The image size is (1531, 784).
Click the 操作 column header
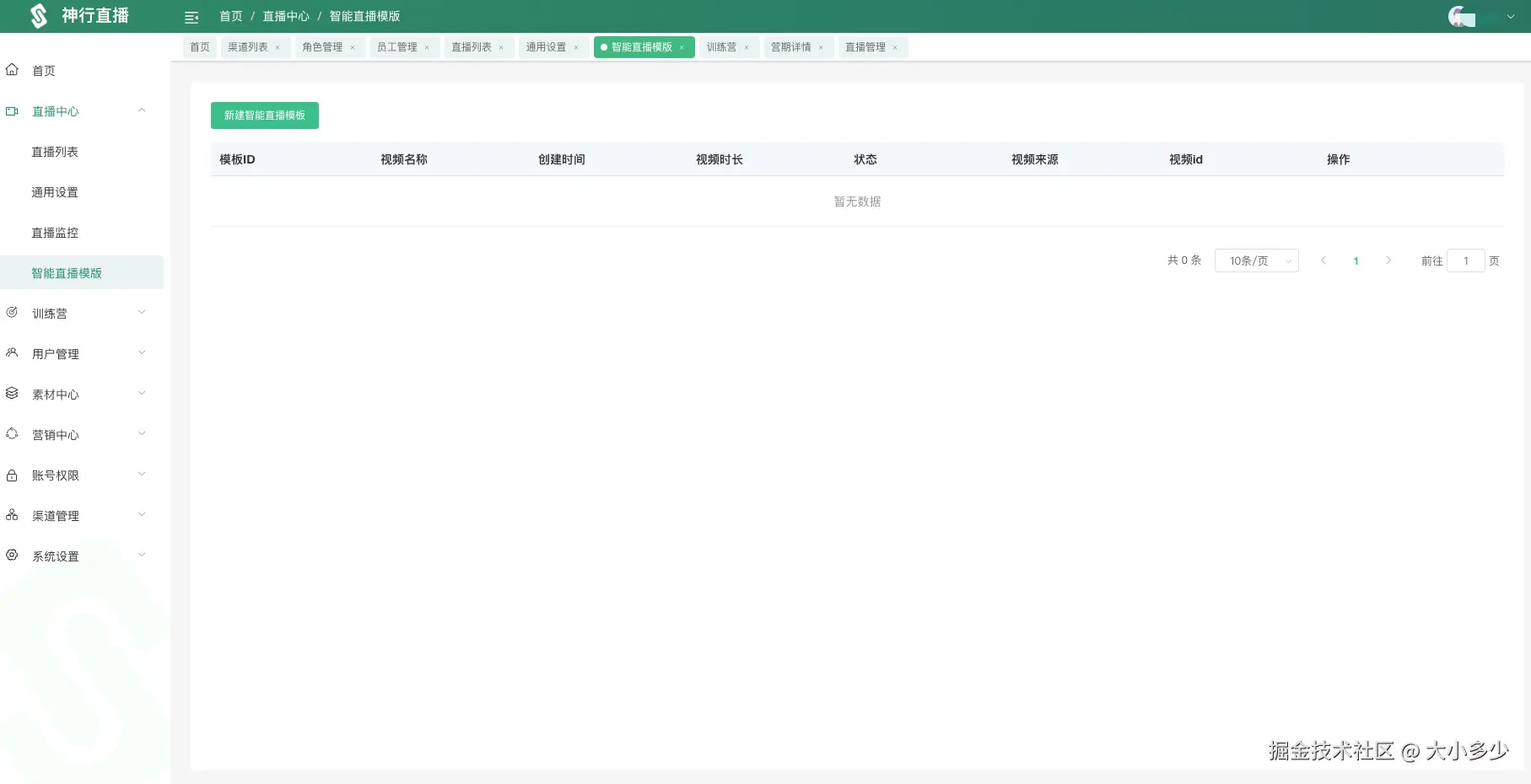pyautogui.click(x=1339, y=159)
